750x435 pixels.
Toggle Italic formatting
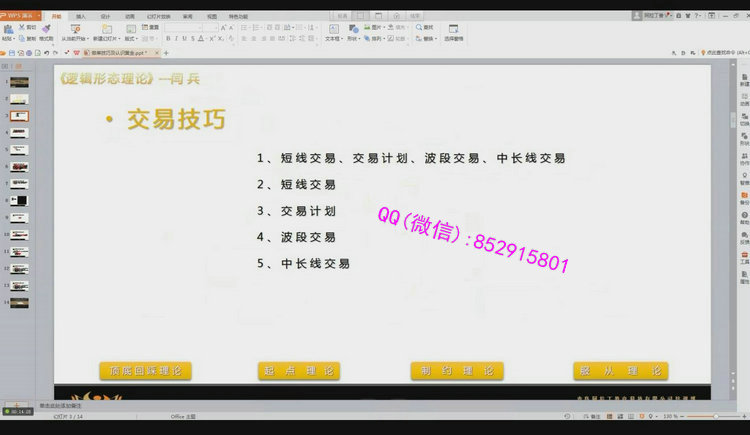[x=178, y=38]
